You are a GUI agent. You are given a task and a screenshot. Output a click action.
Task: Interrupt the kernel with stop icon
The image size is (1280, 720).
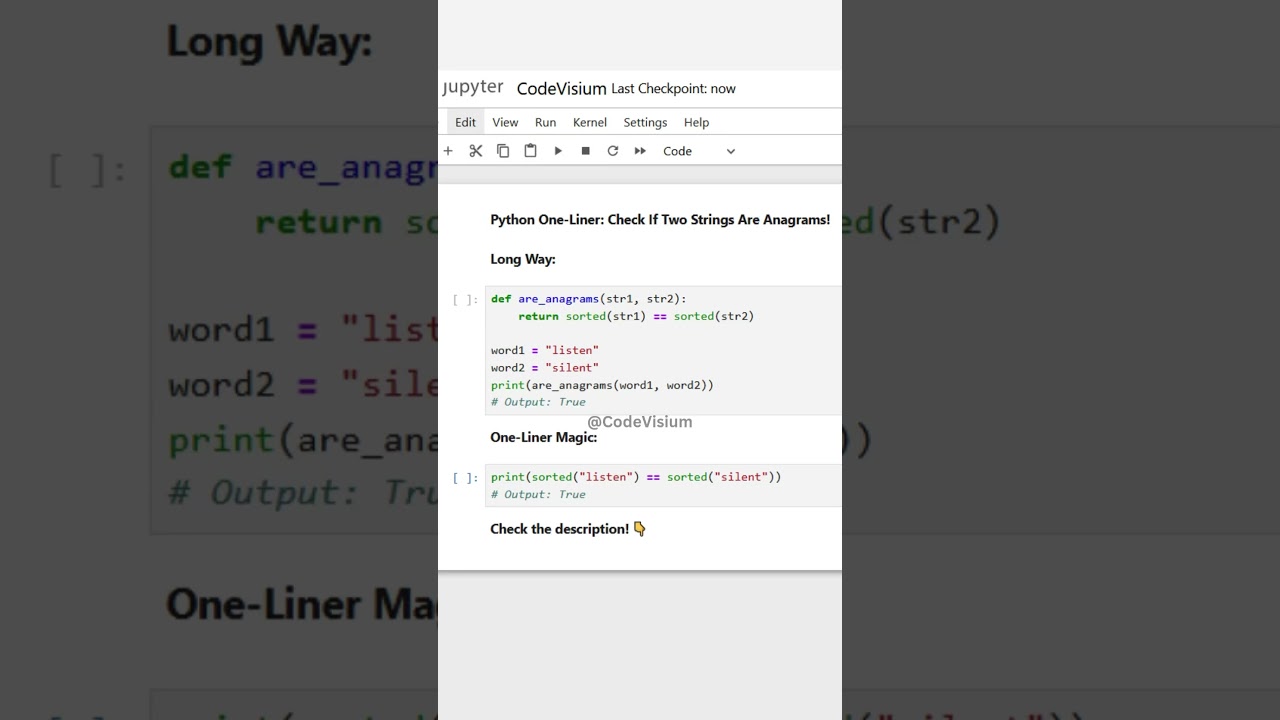(586, 151)
